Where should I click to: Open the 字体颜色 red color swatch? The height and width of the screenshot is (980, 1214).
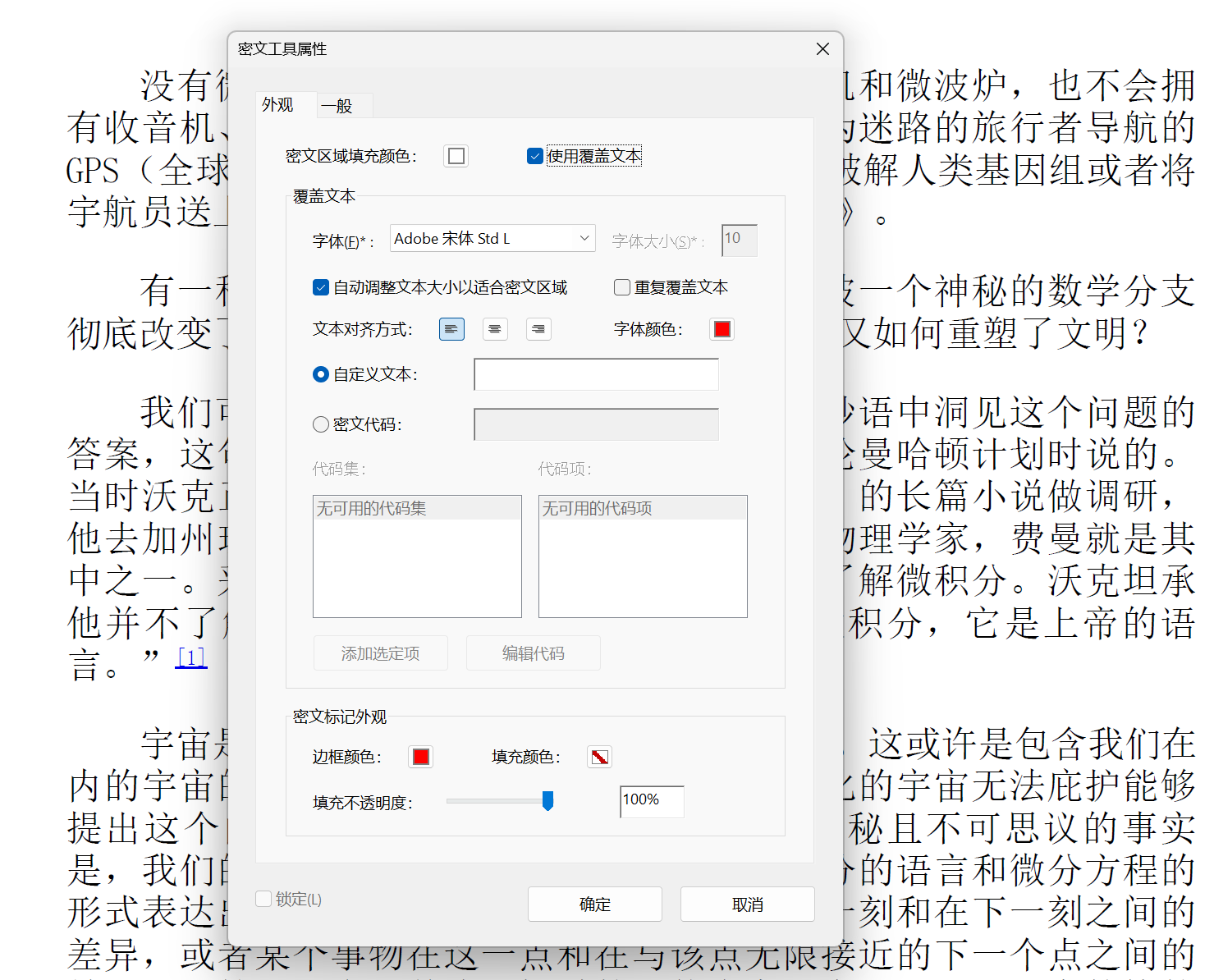coord(722,328)
